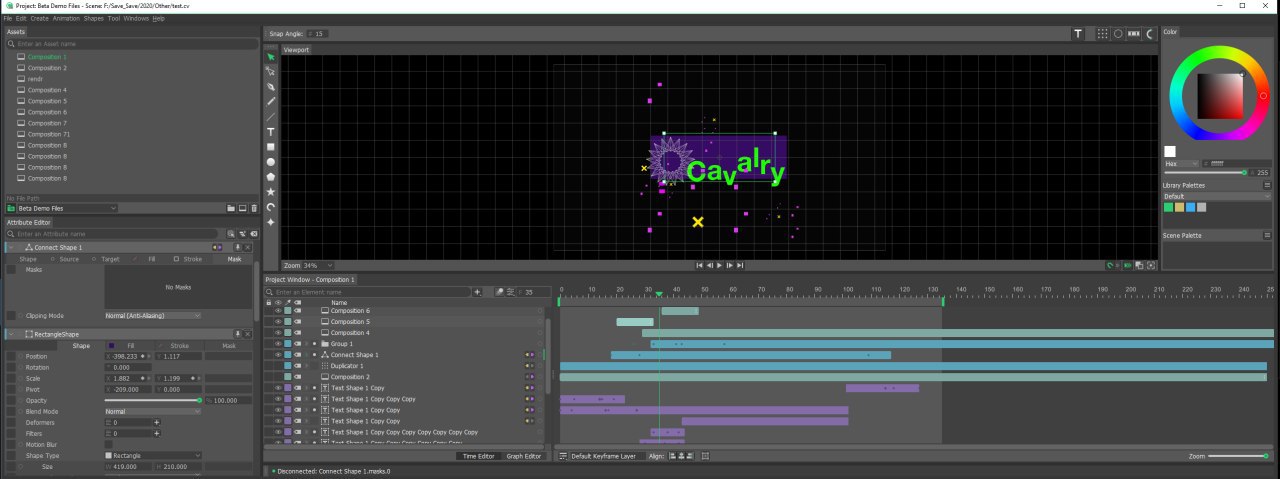Image resolution: width=1280 pixels, height=479 pixels.
Task: Adjust the Opacity slider
Action: 152,401
